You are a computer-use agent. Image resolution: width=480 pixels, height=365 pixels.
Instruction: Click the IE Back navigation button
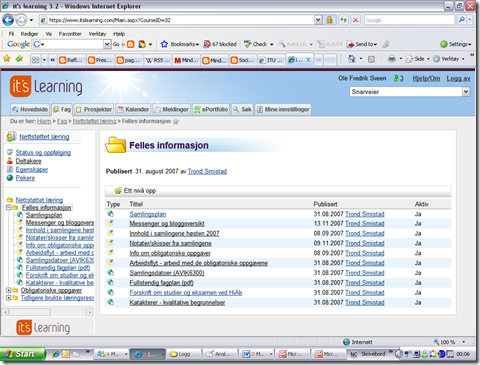[x=8, y=20]
